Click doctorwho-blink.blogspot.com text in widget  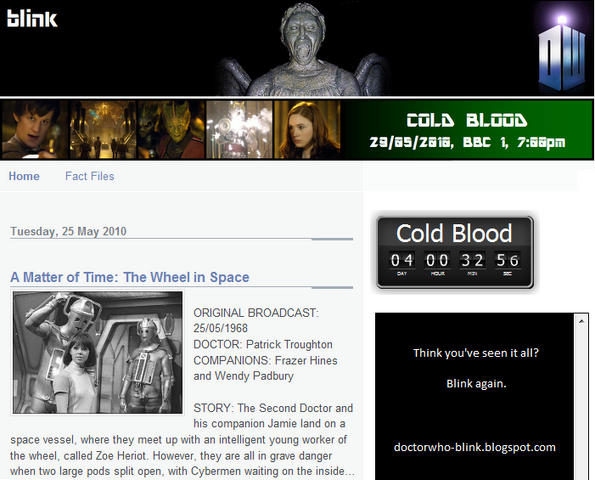point(474,447)
